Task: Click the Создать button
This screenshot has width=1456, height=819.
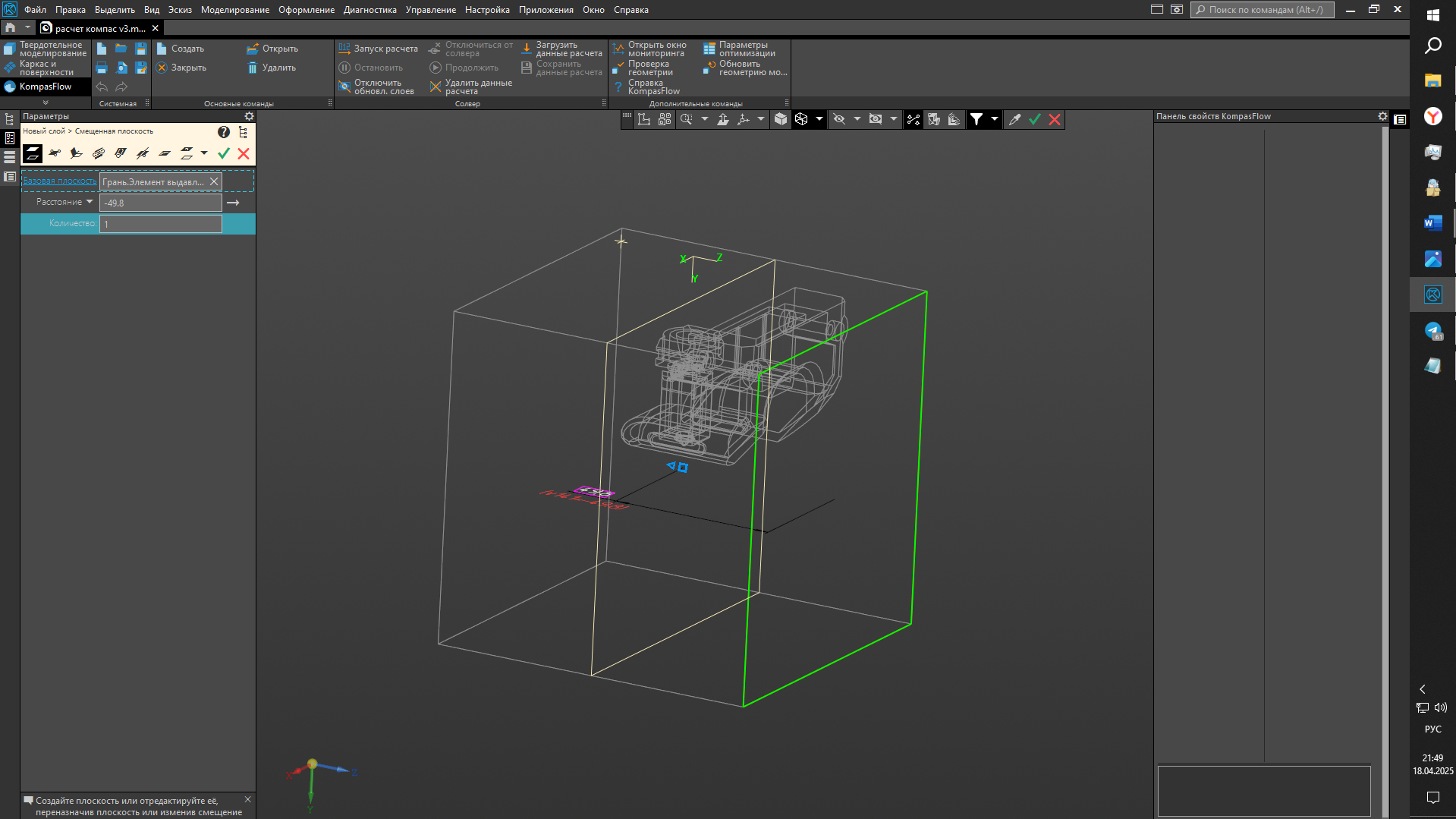Action: (x=181, y=49)
